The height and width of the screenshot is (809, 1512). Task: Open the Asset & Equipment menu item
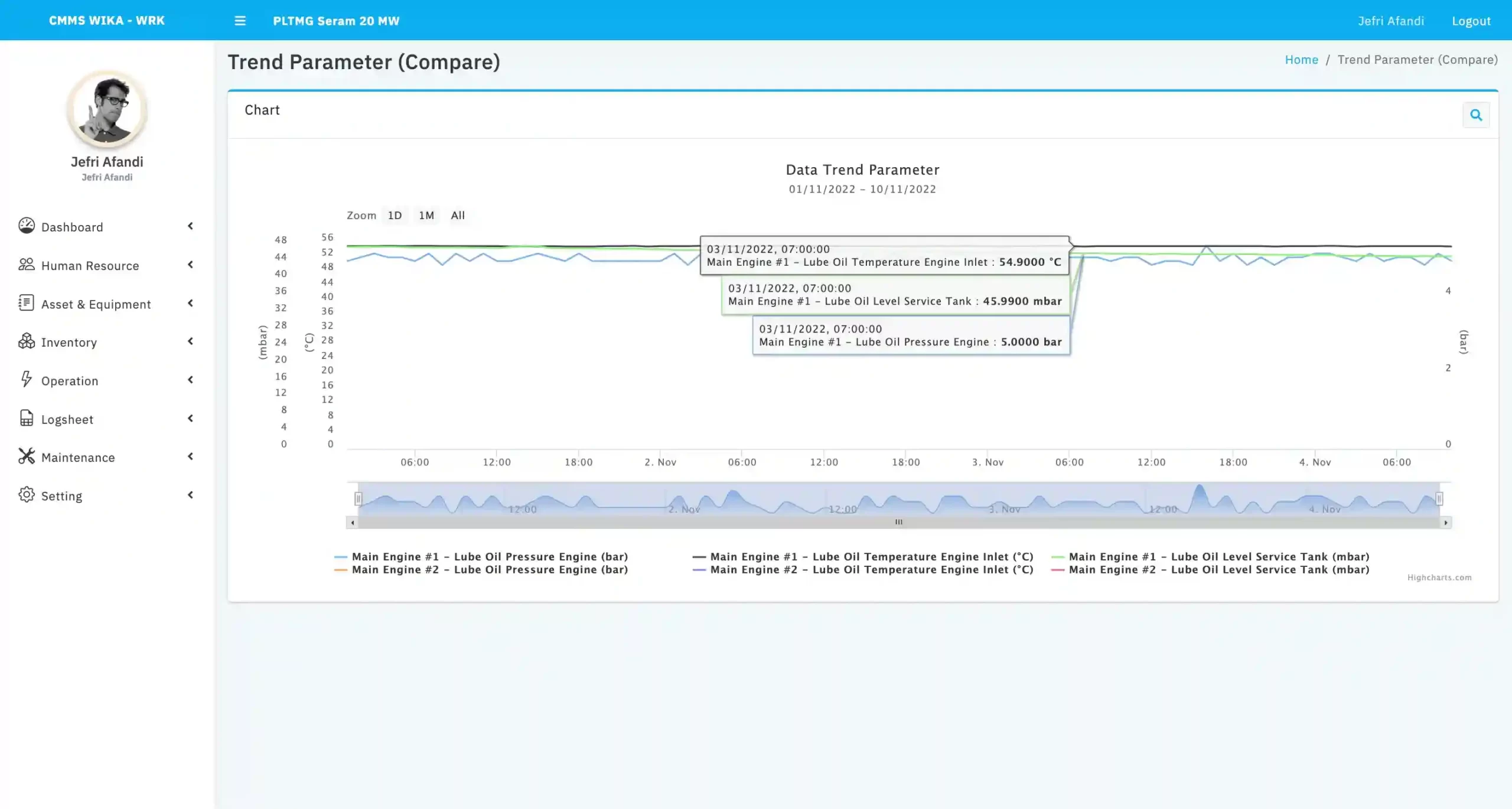point(106,304)
